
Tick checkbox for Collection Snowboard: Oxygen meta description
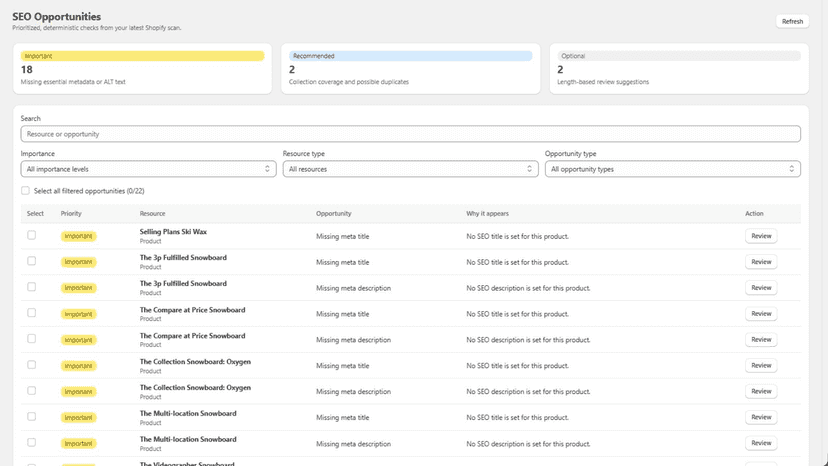[x=32, y=390]
